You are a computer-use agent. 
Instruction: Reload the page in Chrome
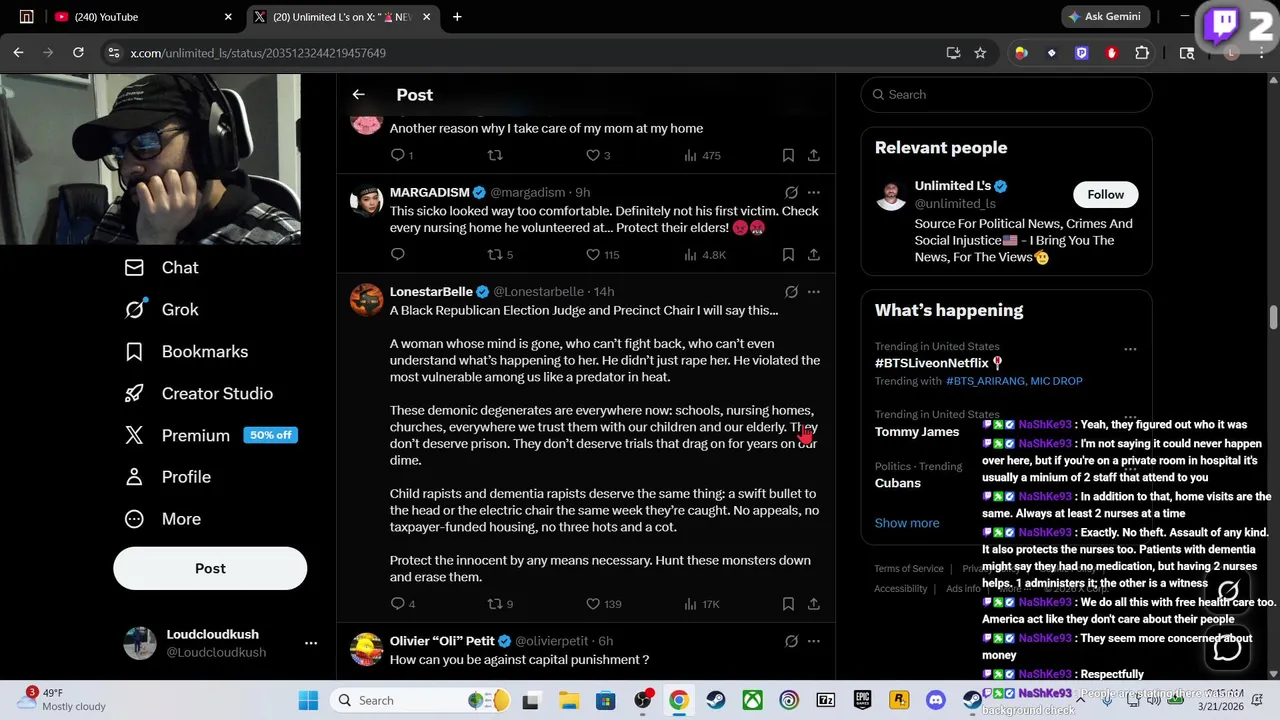[x=78, y=52]
